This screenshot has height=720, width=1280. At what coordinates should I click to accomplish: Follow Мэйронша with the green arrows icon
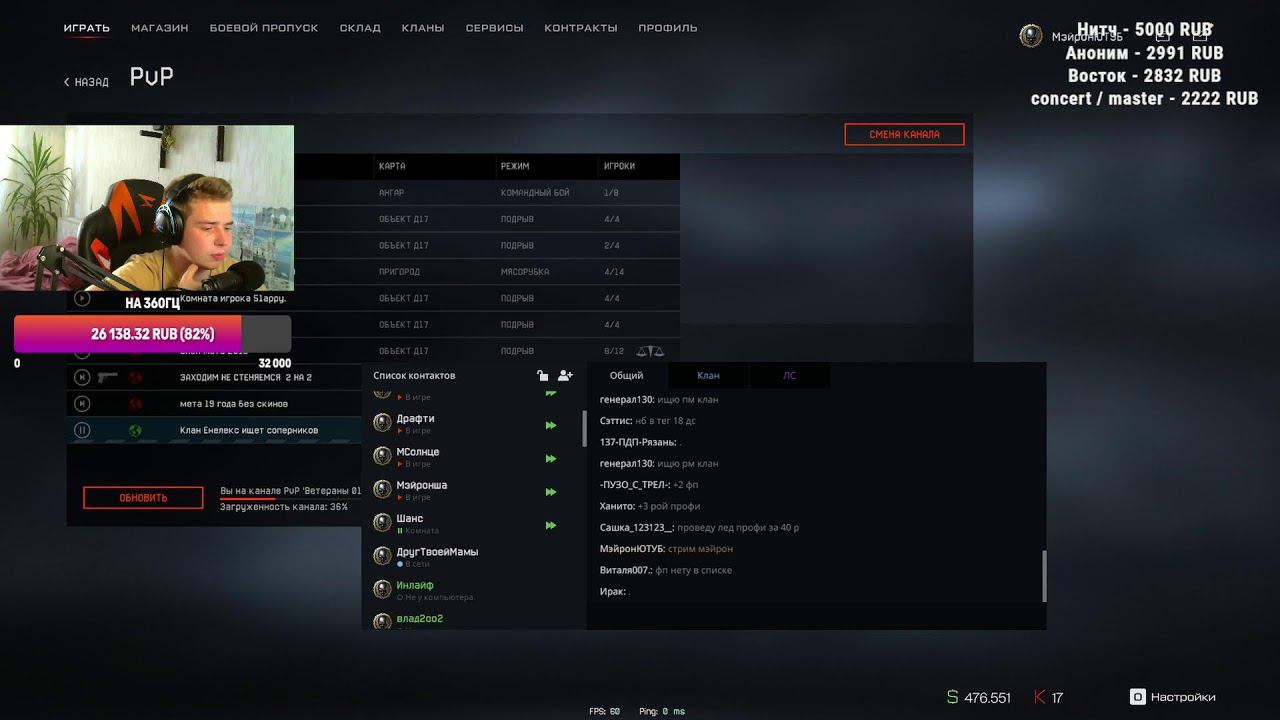pyautogui.click(x=550, y=492)
